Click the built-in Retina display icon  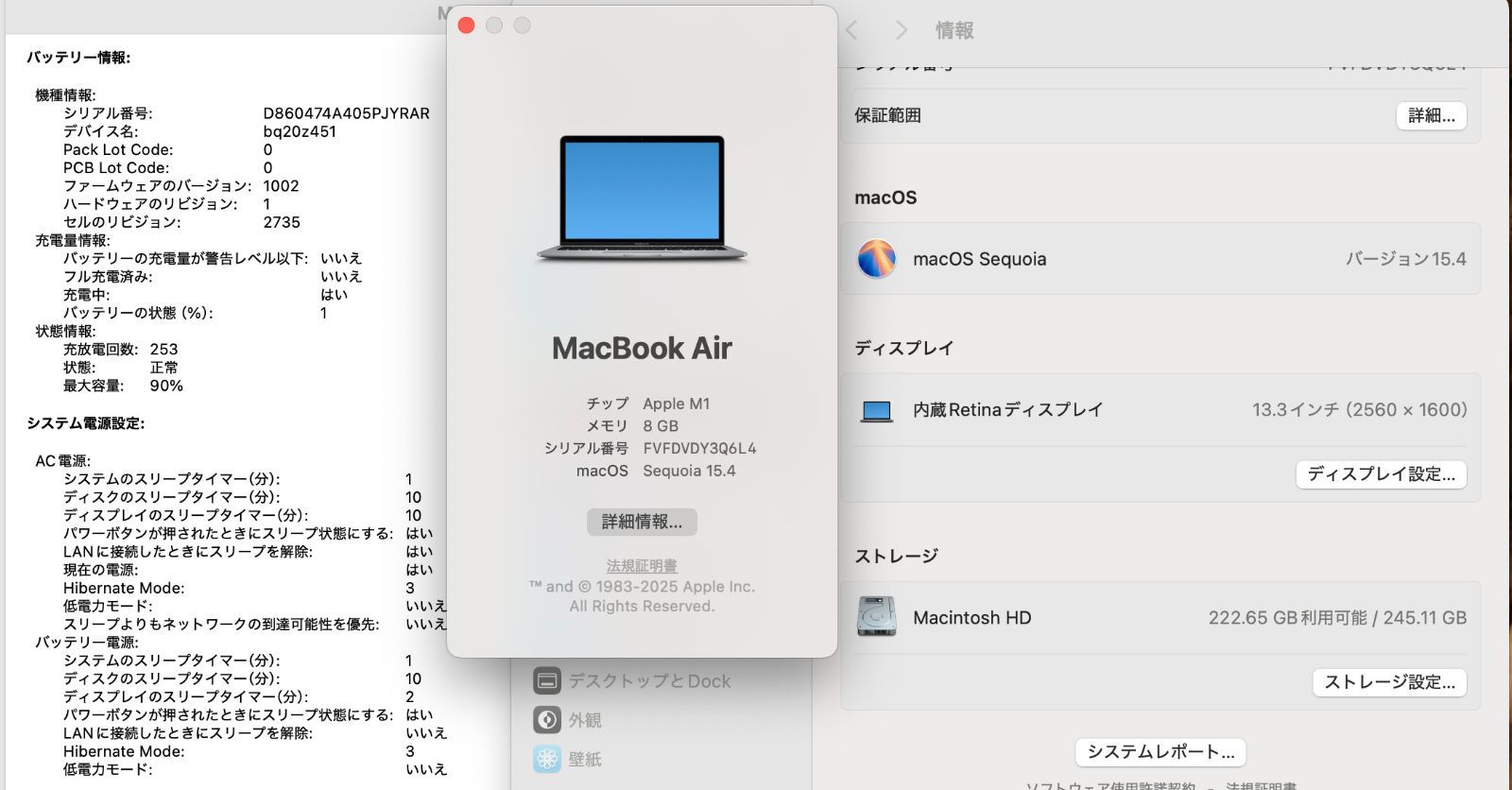tap(876, 410)
